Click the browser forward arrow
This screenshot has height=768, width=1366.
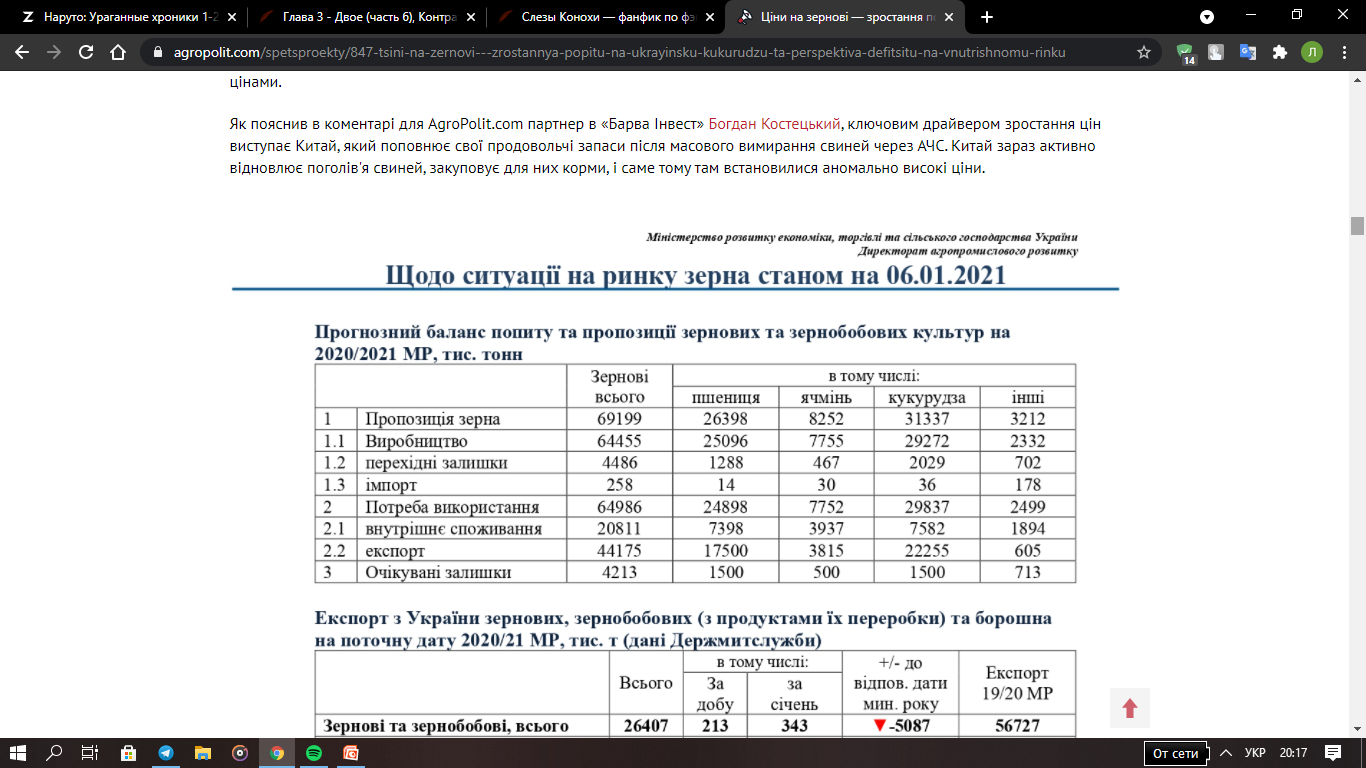click(x=54, y=52)
